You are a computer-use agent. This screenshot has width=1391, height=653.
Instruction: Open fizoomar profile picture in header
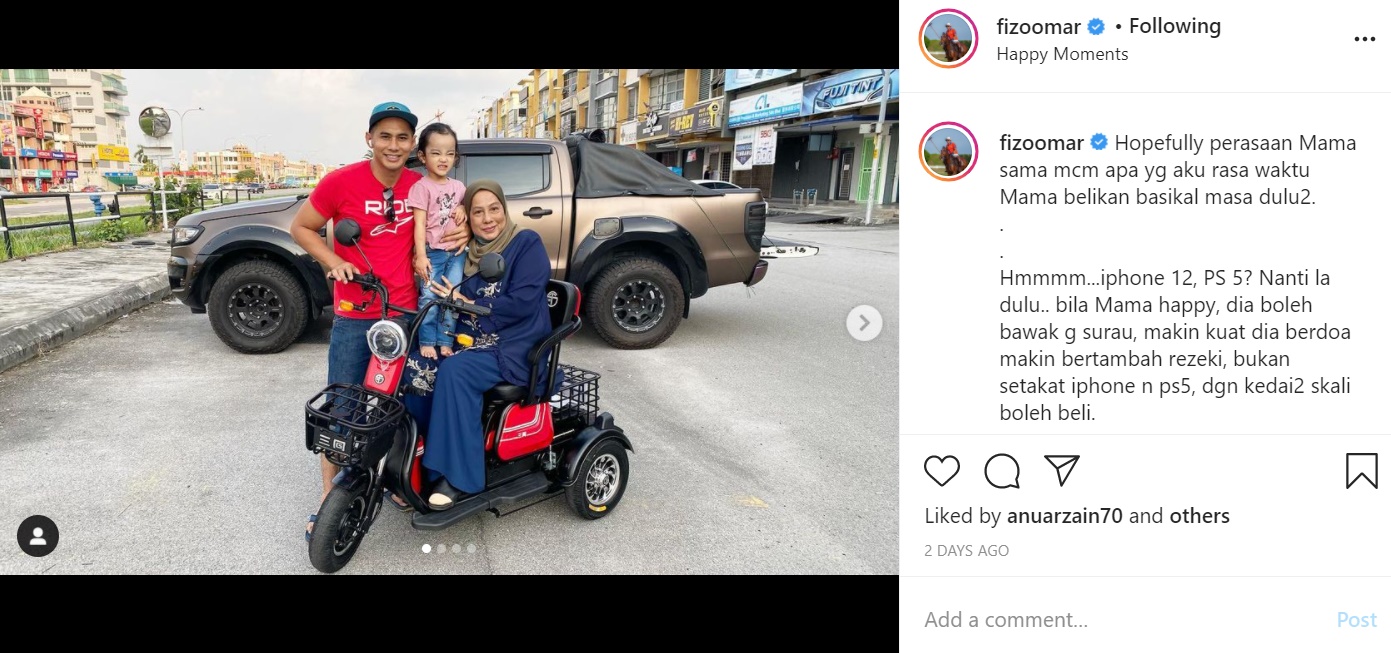coord(948,39)
